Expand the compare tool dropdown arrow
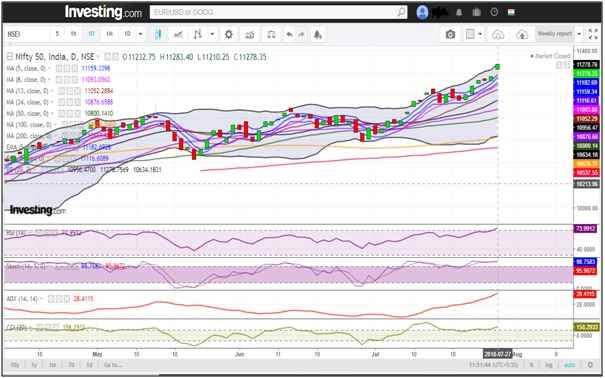 click(x=212, y=34)
